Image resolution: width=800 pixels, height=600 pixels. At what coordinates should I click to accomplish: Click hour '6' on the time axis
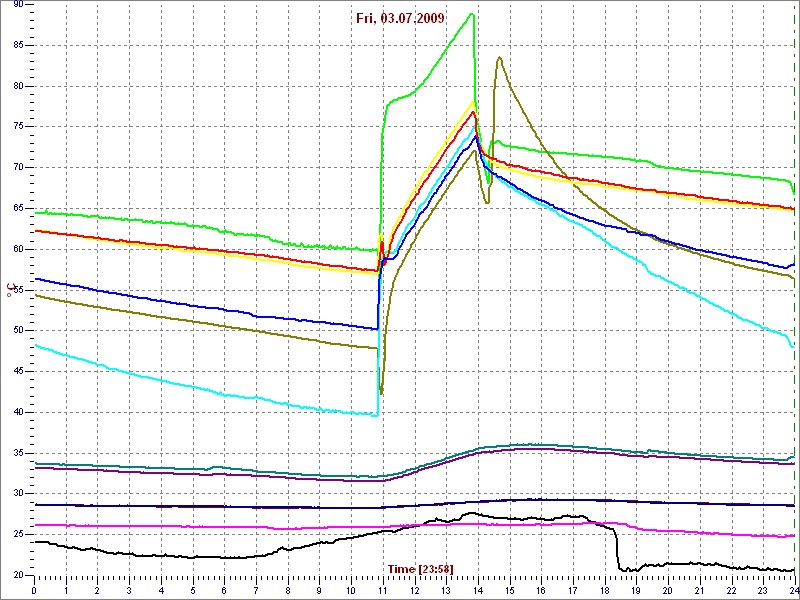tap(224, 589)
